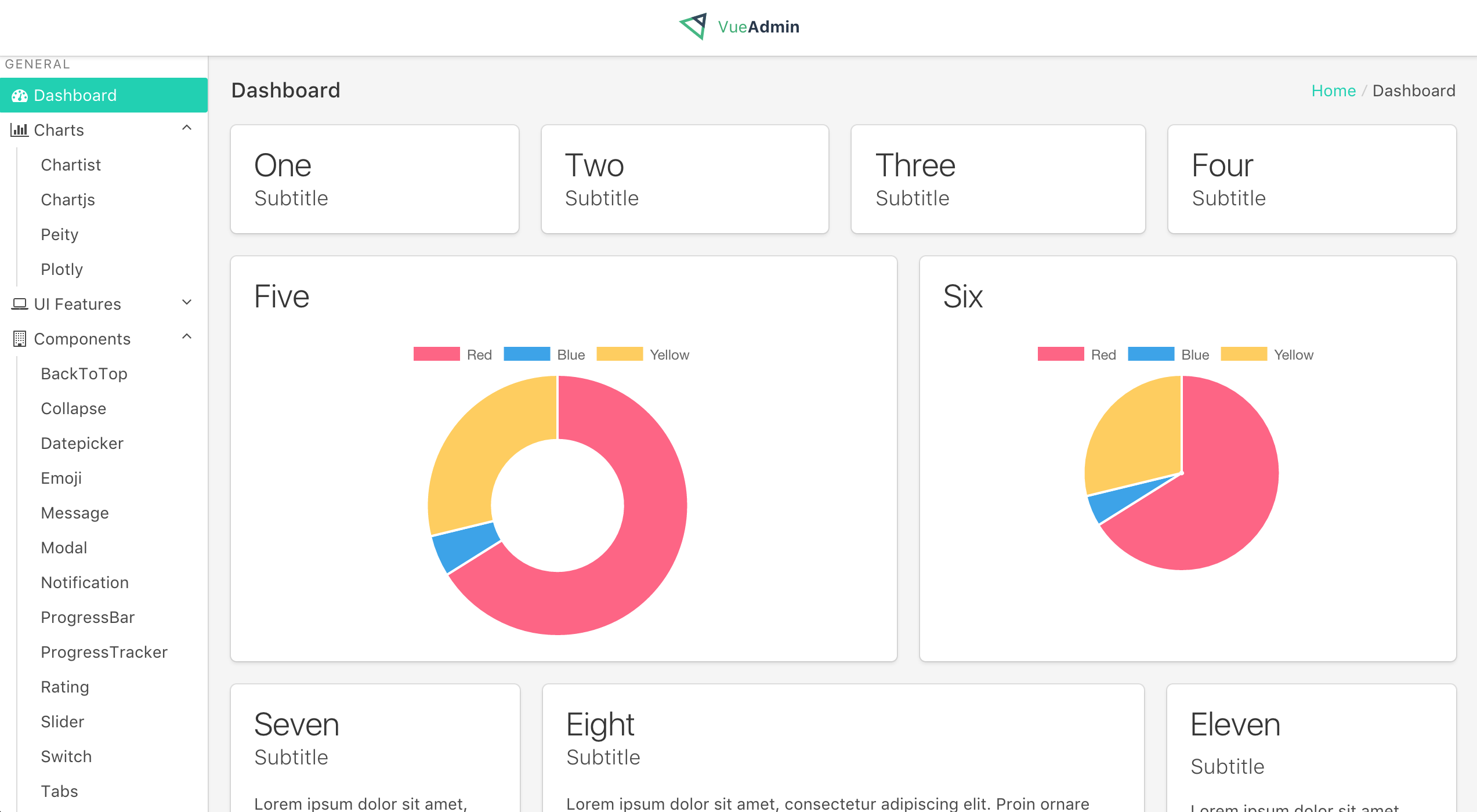The width and height of the screenshot is (1477, 812).
Task: Collapse the Charts menu chevron
Action: click(187, 128)
